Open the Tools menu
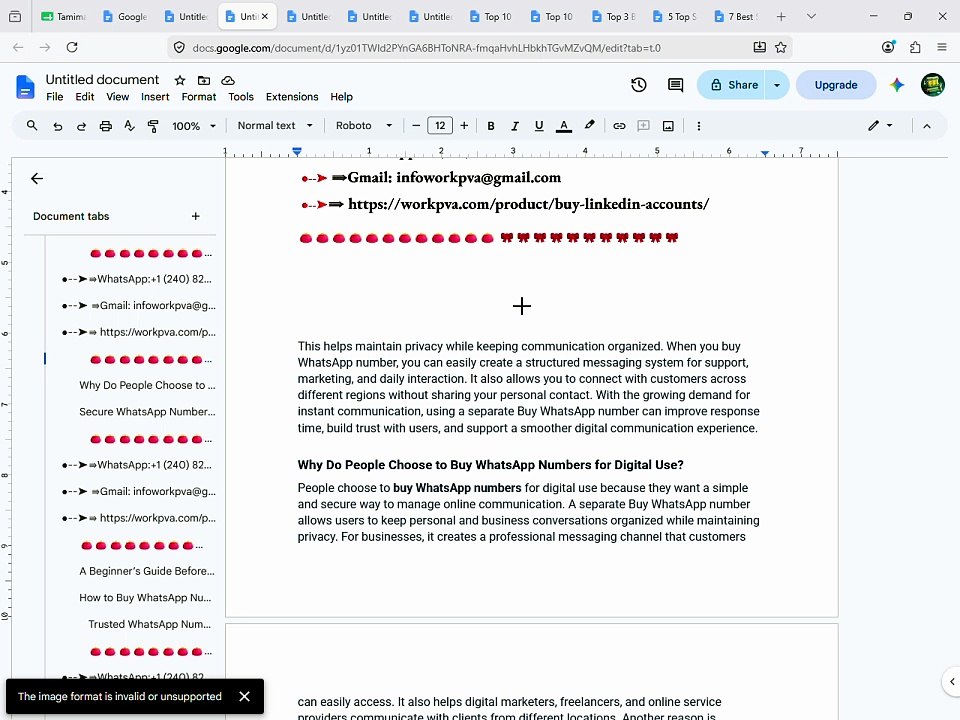Viewport: 960px width, 720px height. [241, 97]
